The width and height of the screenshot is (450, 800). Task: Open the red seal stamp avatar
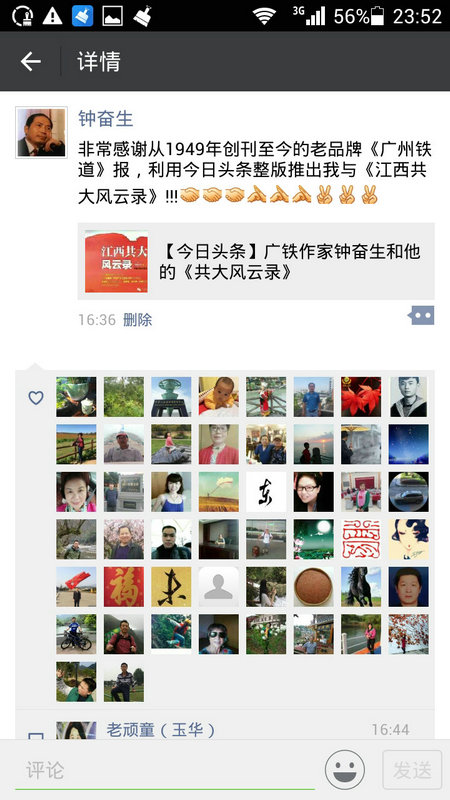click(x=361, y=539)
